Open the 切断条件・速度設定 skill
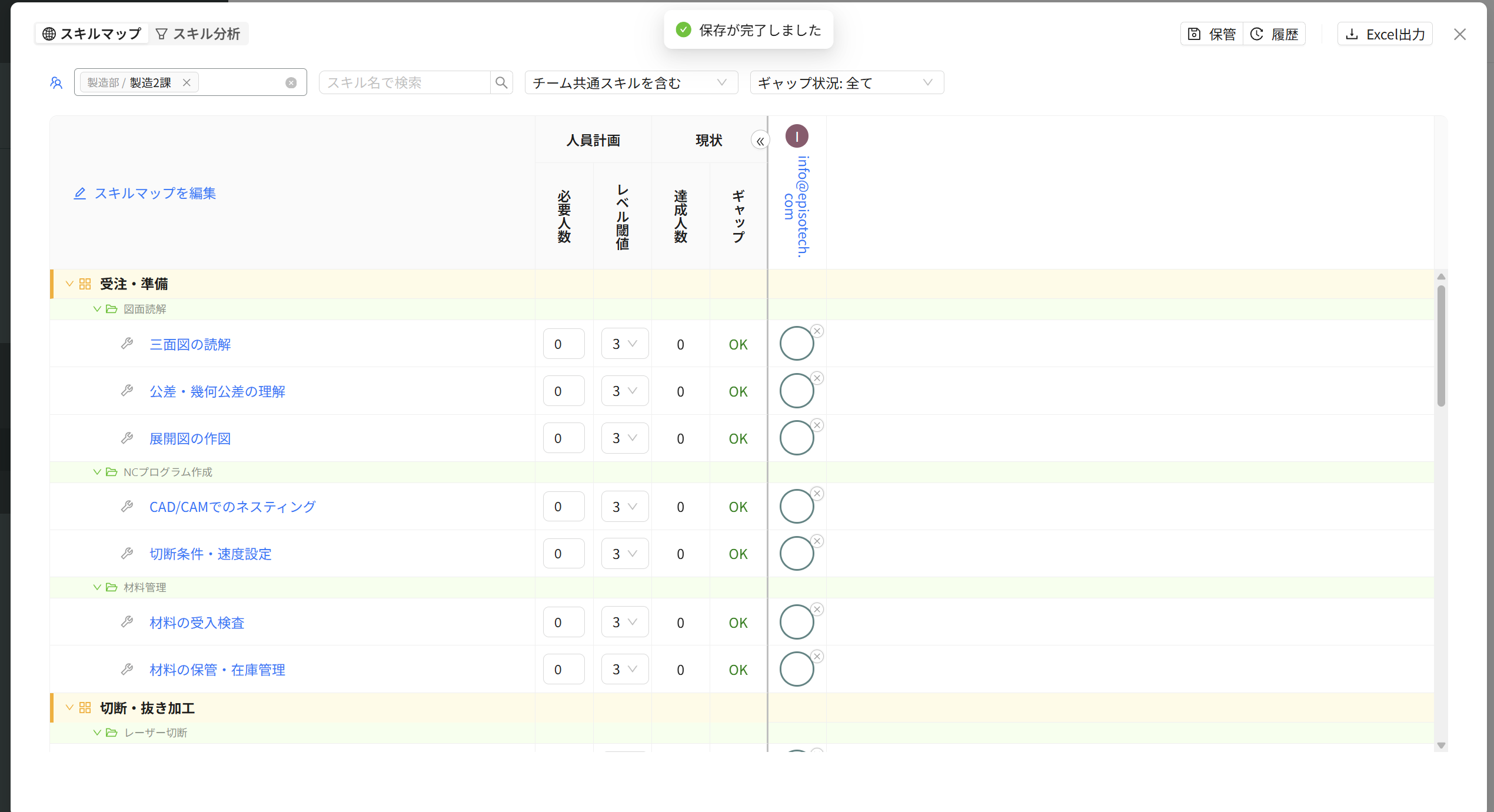The width and height of the screenshot is (1494, 812). 211,554
